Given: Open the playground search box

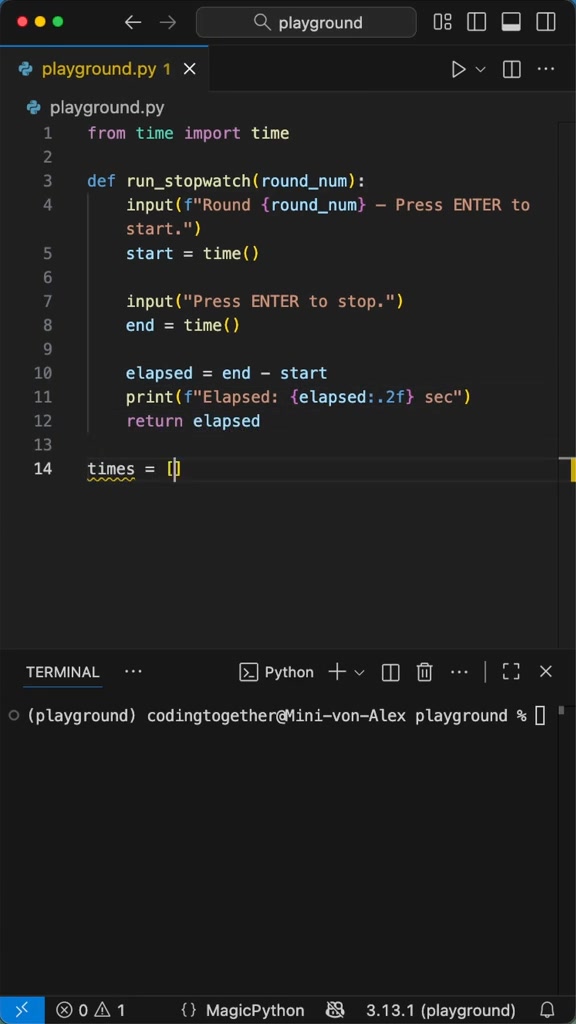Looking at the screenshot, I should click(306, 23).
